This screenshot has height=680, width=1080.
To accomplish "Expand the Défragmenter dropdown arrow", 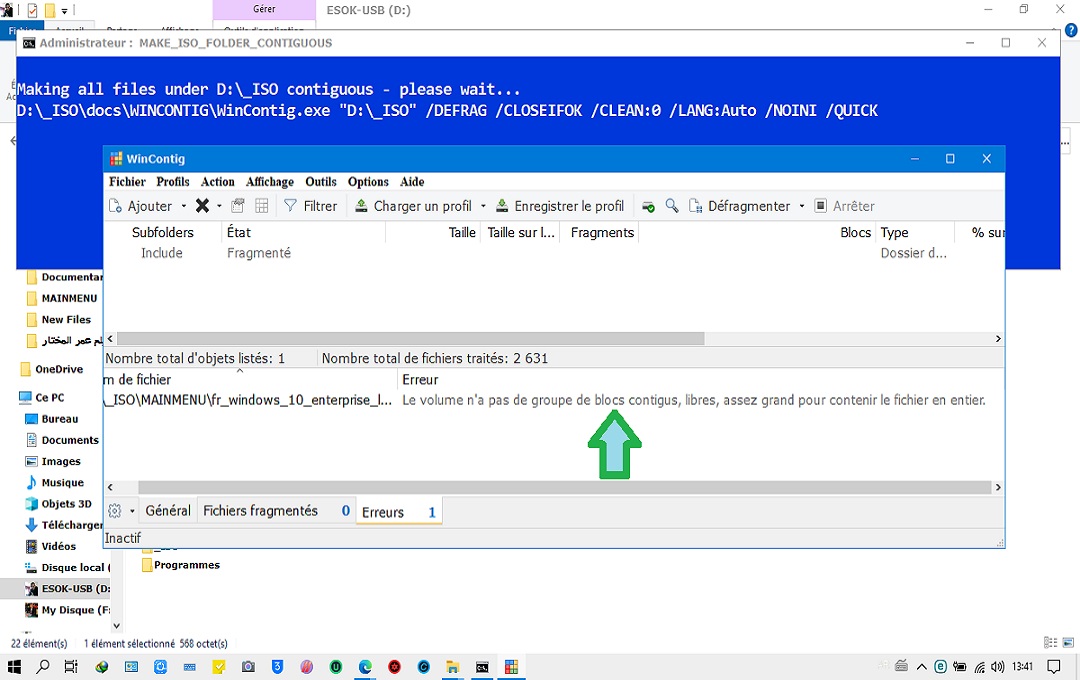I will (x=802, y=206).
